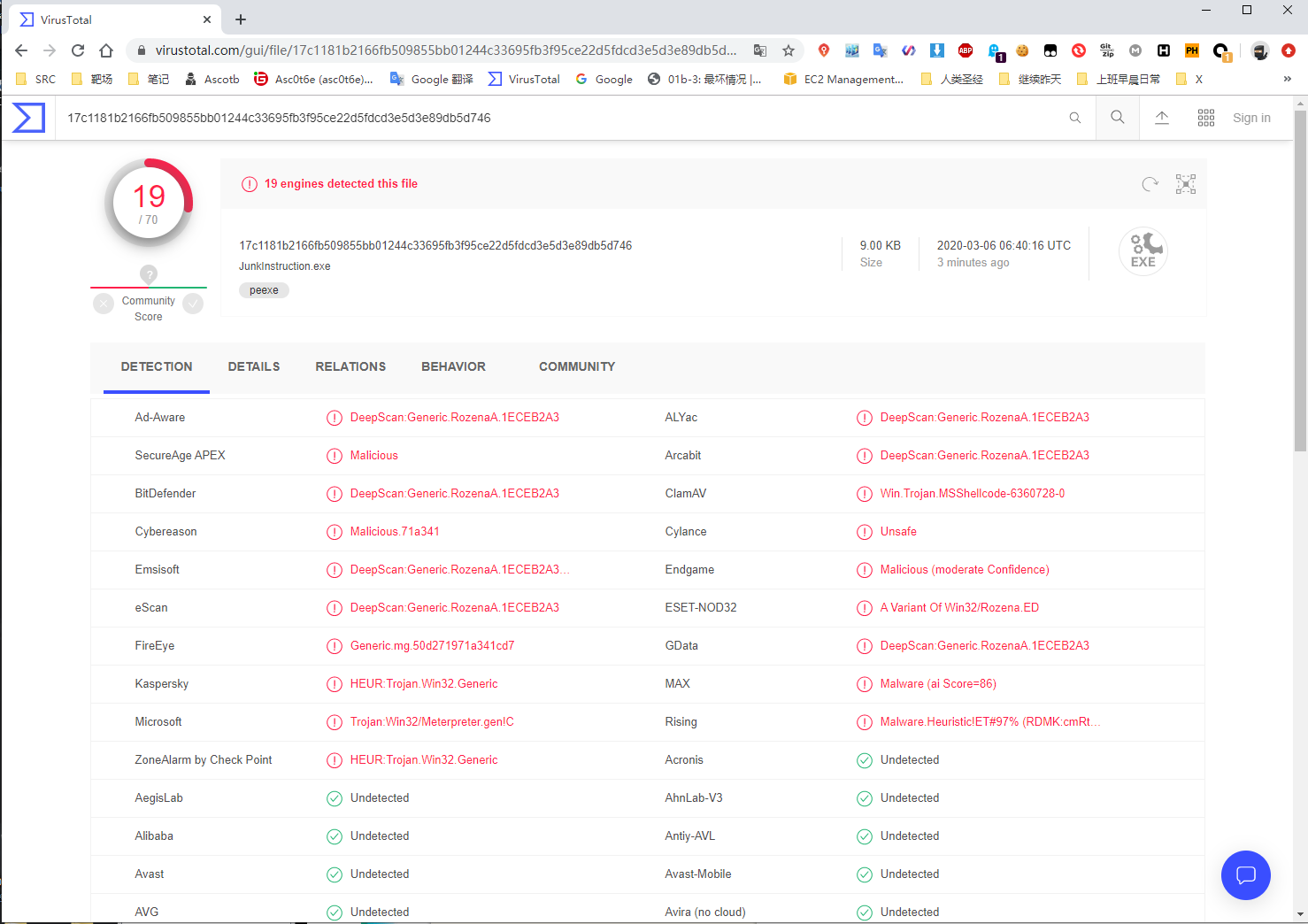Switch to the DETECTION tab
Viewport: 1308px width, 924px height.
(157, 366)
